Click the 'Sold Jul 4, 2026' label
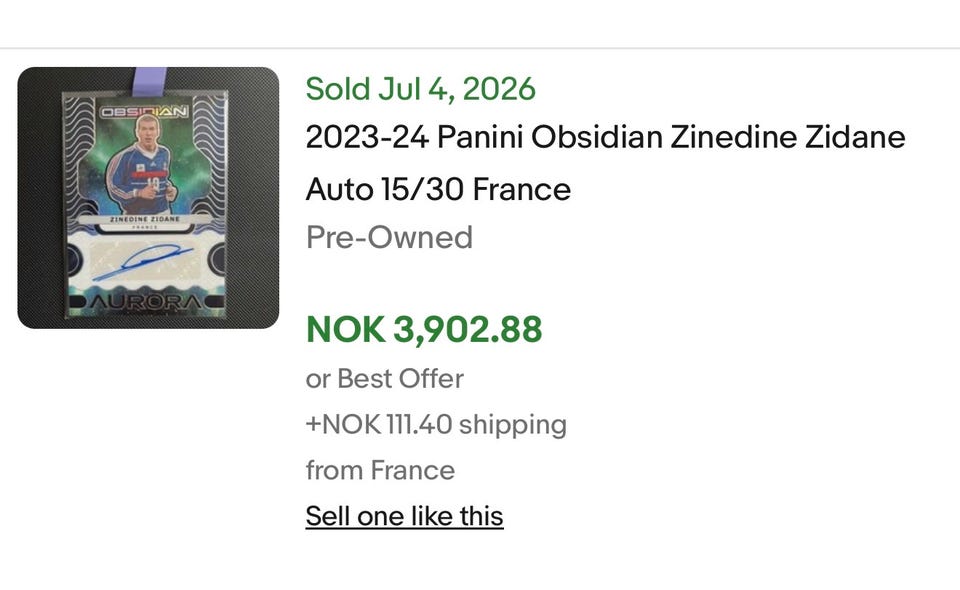Viewport: 960px width, 590px height. point(421,89)
